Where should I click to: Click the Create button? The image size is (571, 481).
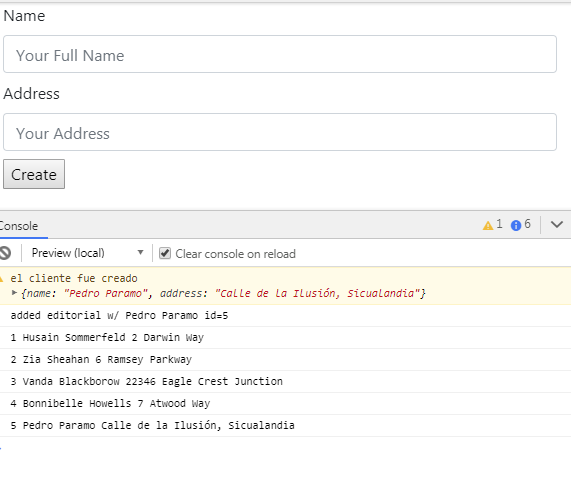click(x=34, y=174)
